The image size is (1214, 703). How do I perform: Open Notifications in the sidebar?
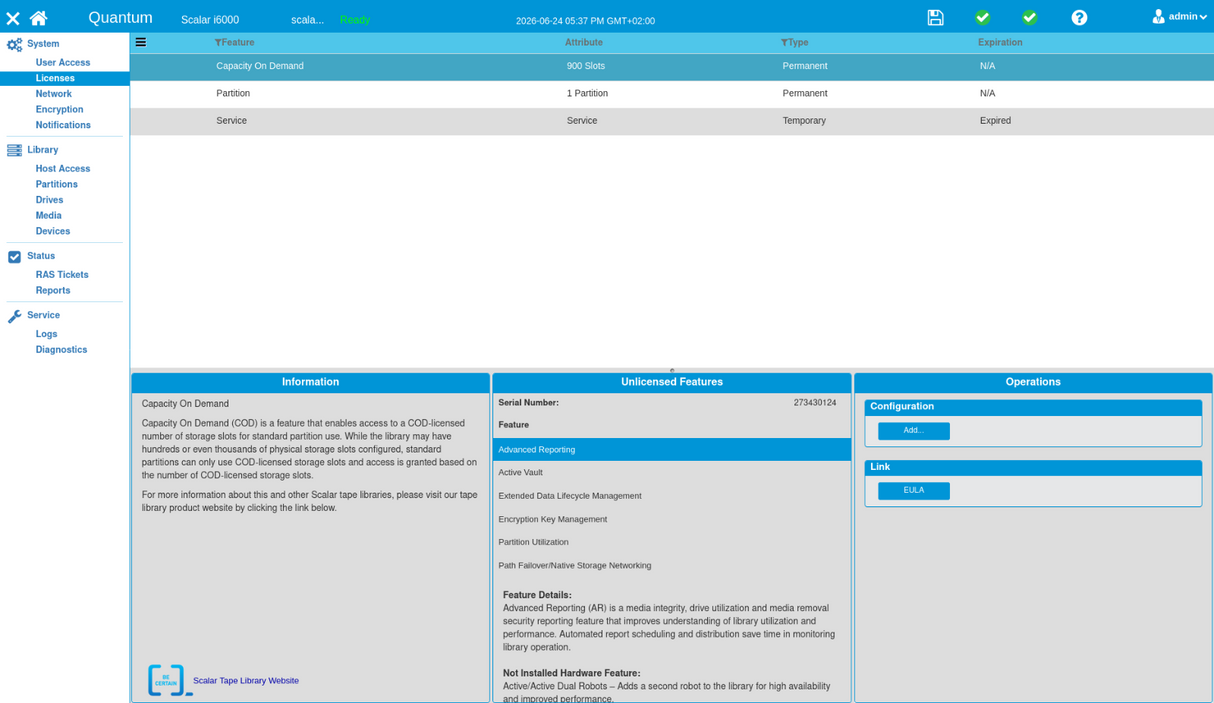pos(63,125)
